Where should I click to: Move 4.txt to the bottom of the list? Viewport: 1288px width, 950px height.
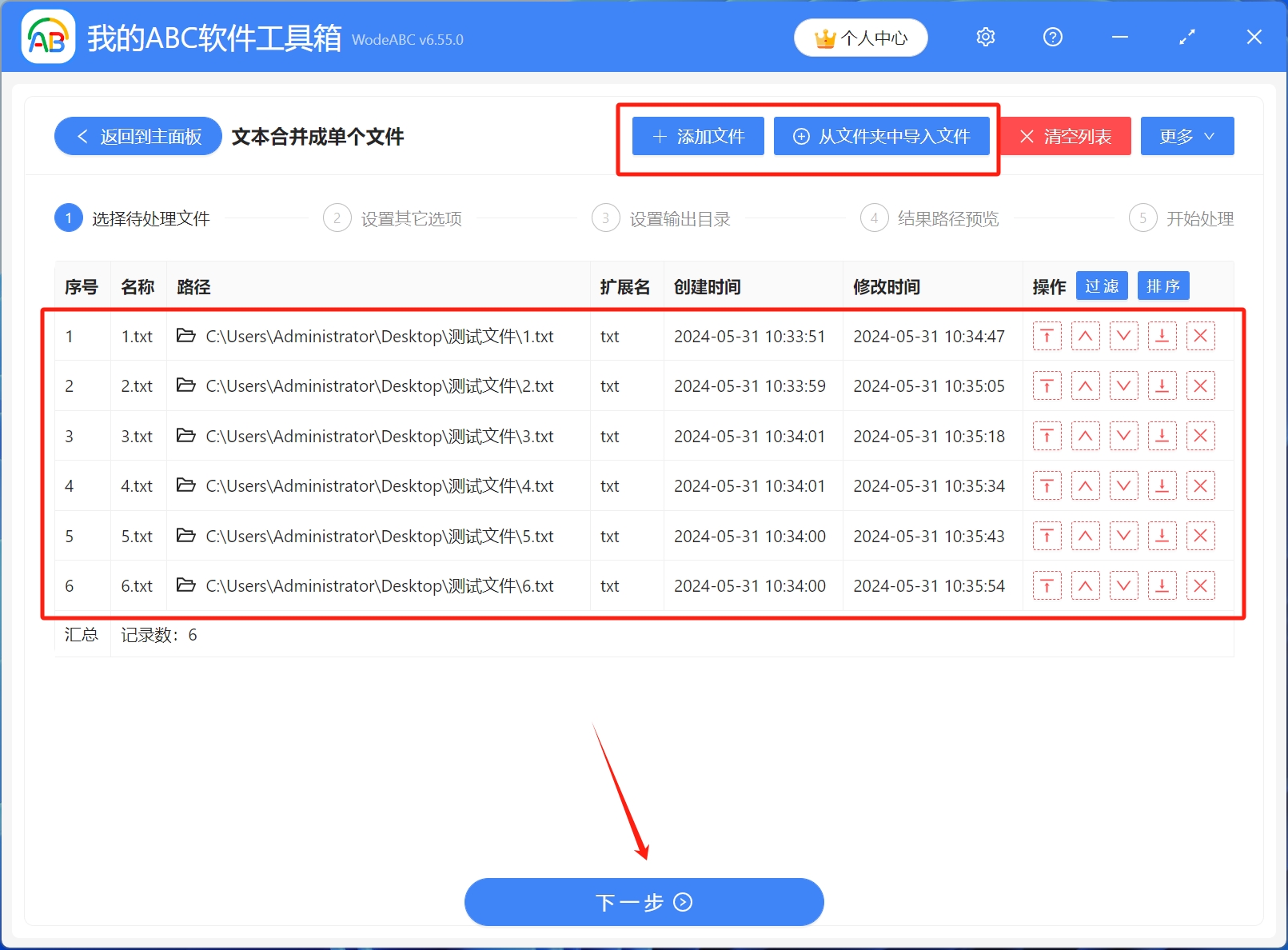pos(1162,485)
